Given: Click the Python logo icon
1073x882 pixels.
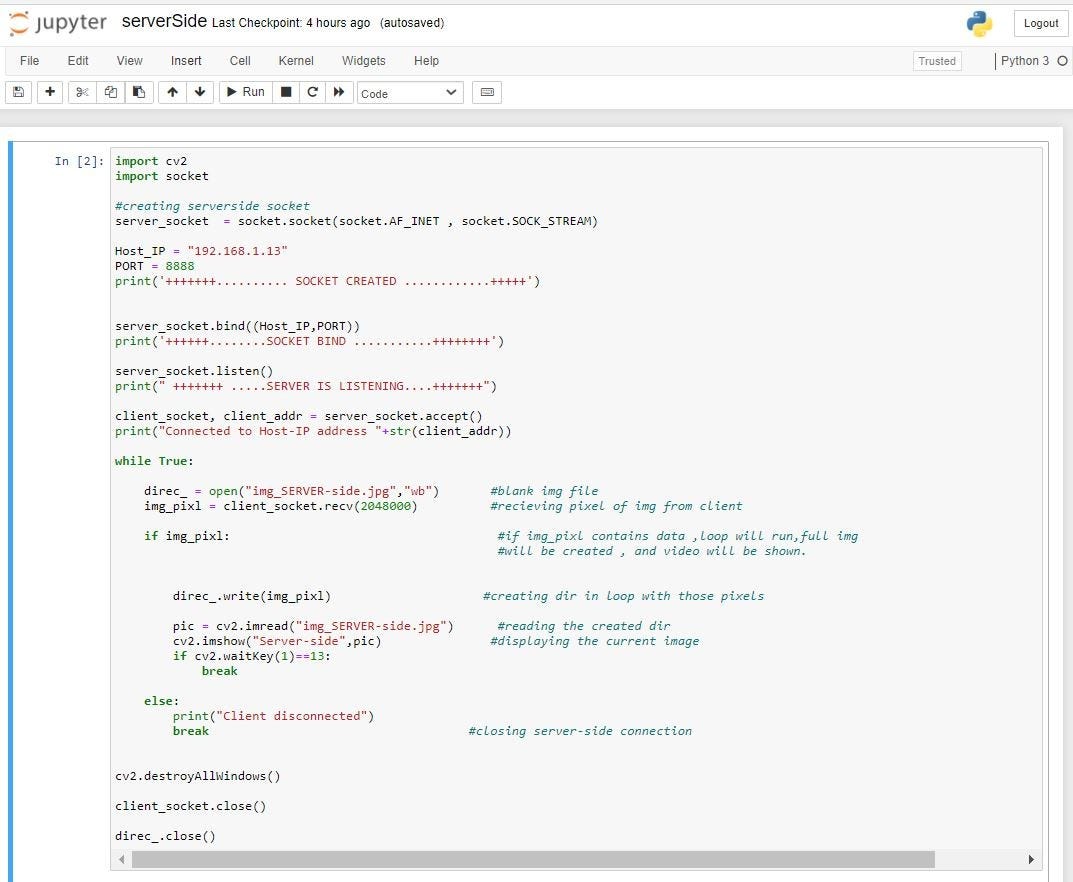Looking at the screenshot, I should click(x=979, y=24).
